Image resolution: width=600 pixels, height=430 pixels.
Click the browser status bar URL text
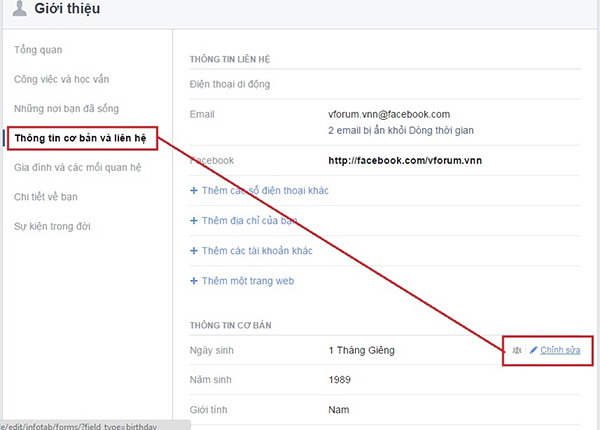[x=78, y=426]
